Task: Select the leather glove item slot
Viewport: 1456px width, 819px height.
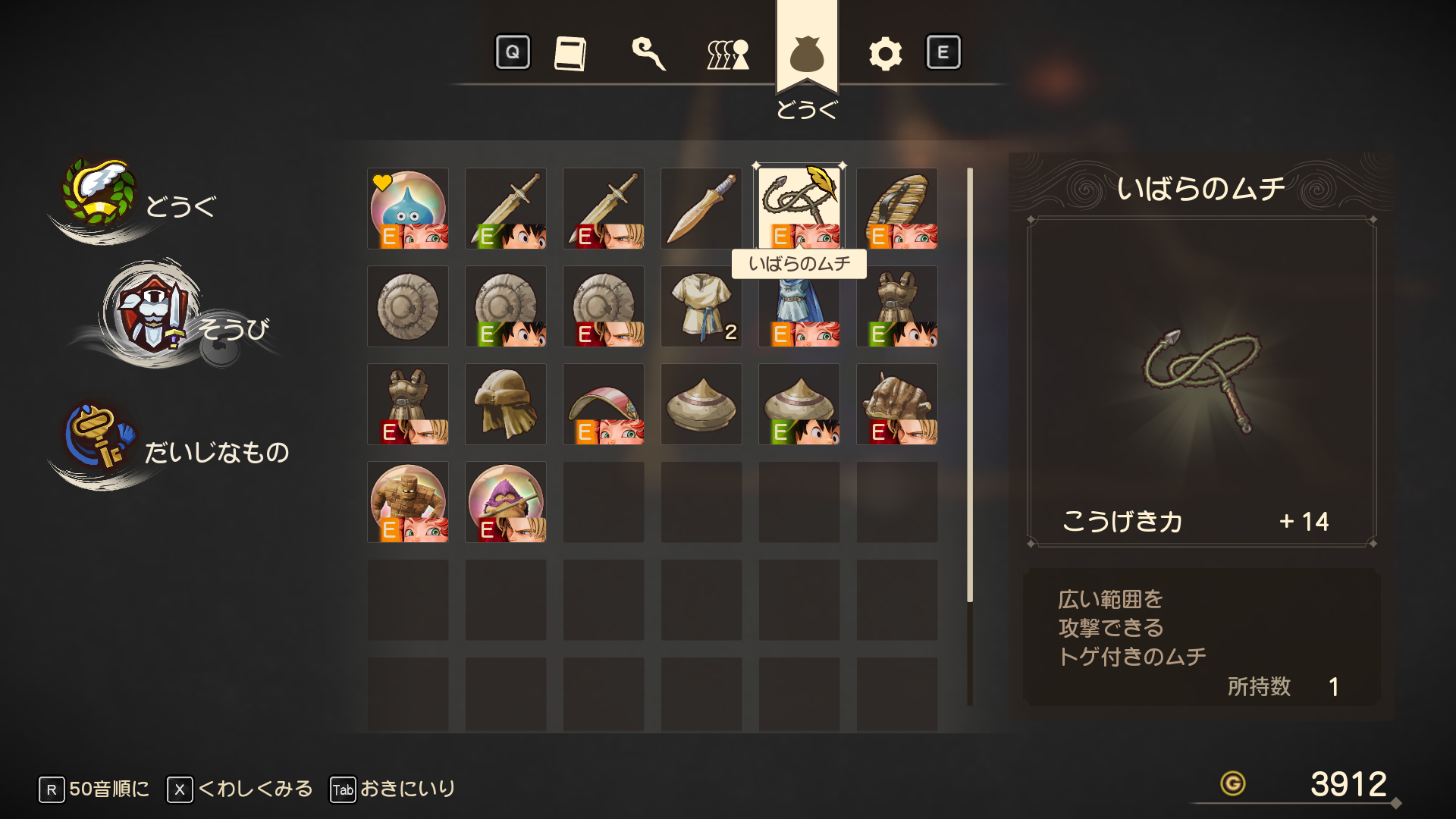Action: 897,404
